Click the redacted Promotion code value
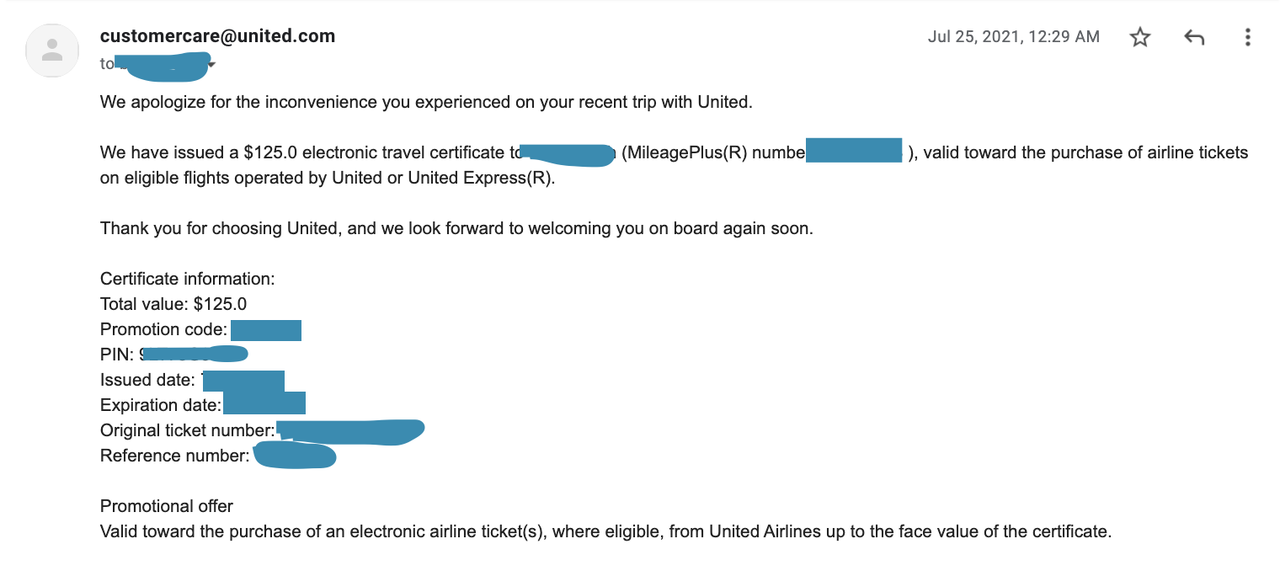The image size is (1280, 571). (266, 330)
